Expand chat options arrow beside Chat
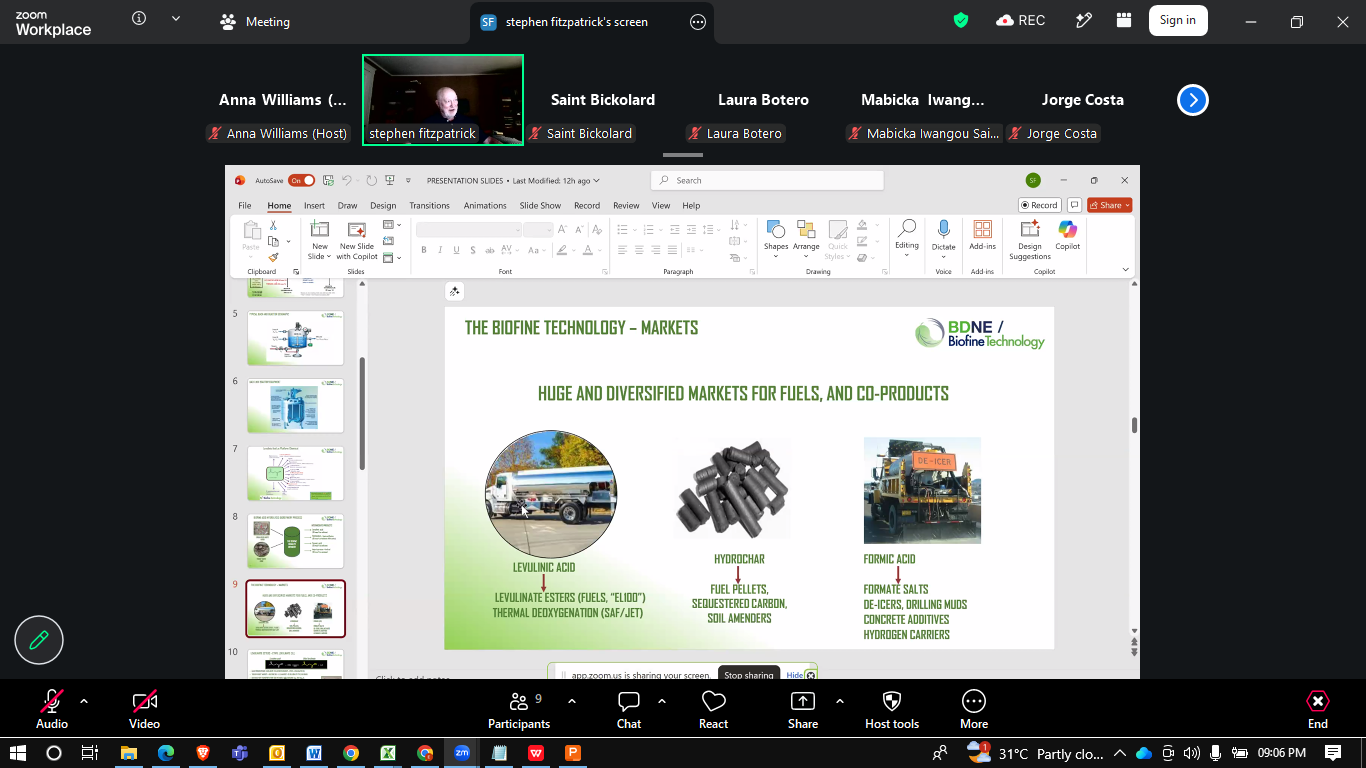This screenshot has width=1366, height=768. pyautogui.click(x=662, y=701)
